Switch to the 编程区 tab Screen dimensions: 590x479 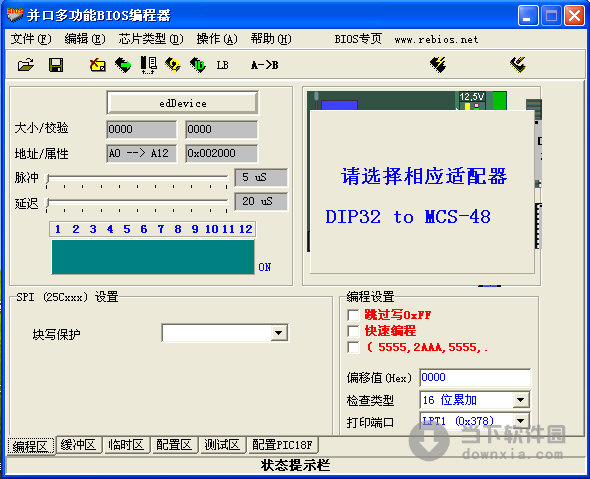(30, 446)
